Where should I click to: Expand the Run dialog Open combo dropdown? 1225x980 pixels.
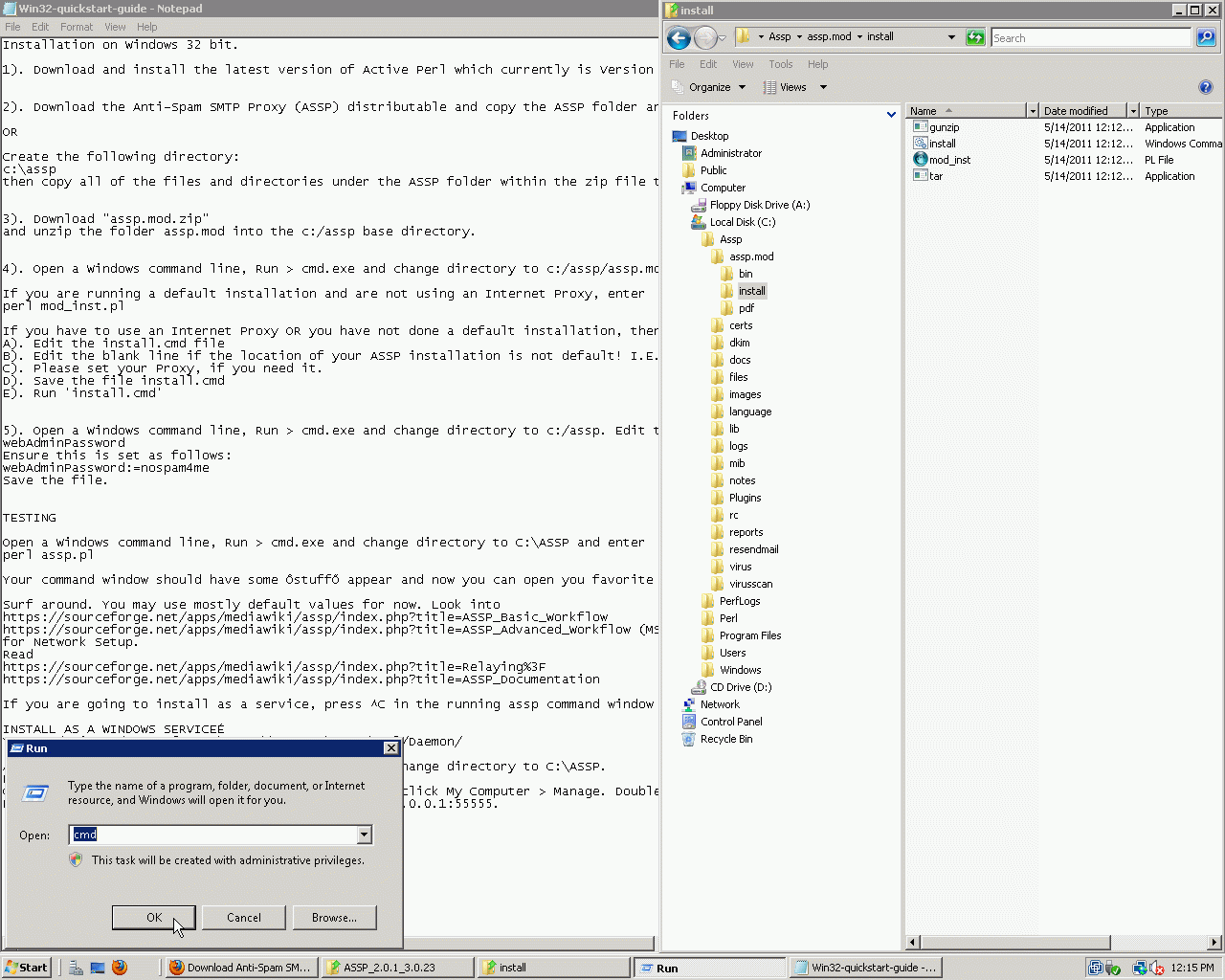364,835
